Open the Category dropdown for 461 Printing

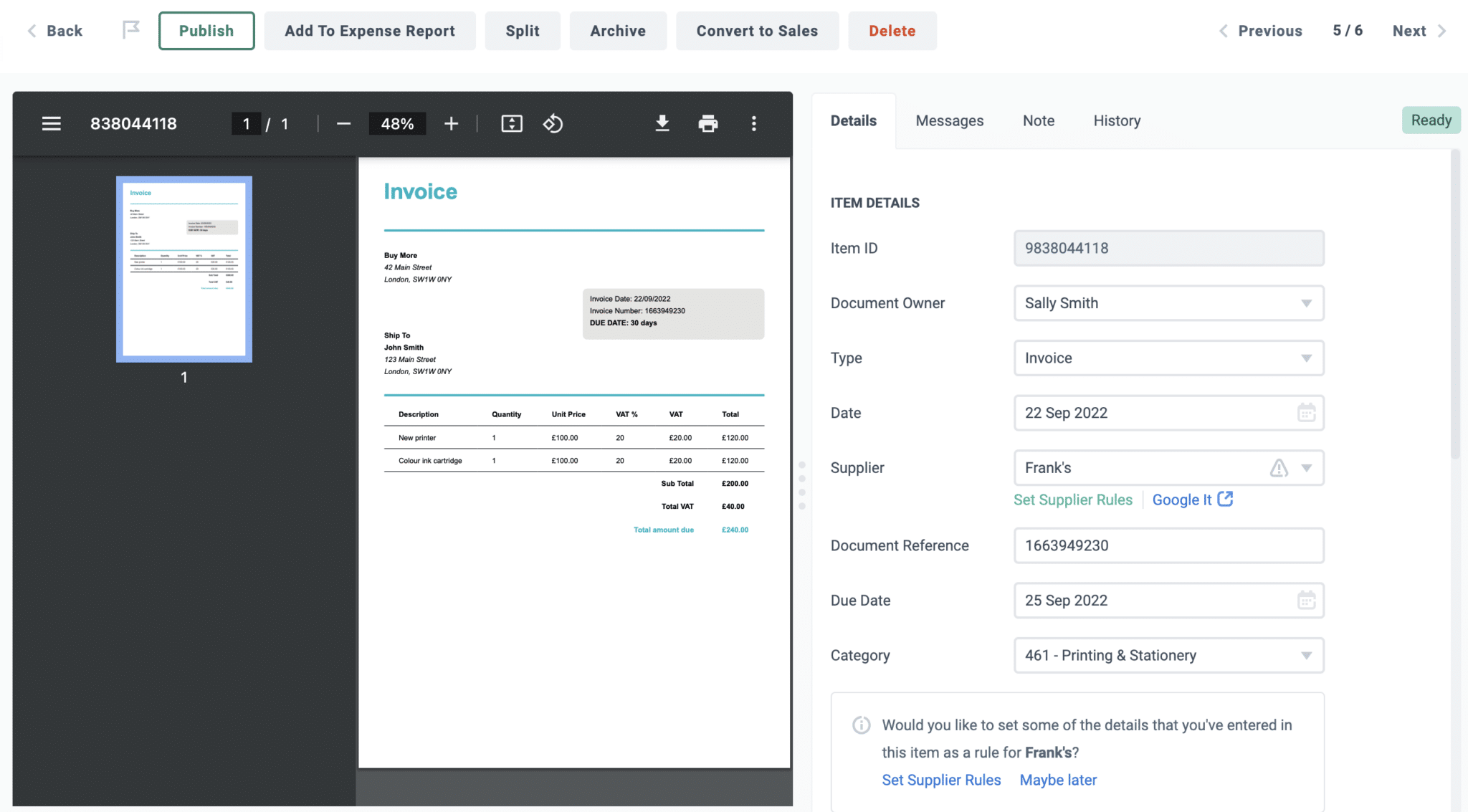pyautogui.click(x=1306, y=655)
